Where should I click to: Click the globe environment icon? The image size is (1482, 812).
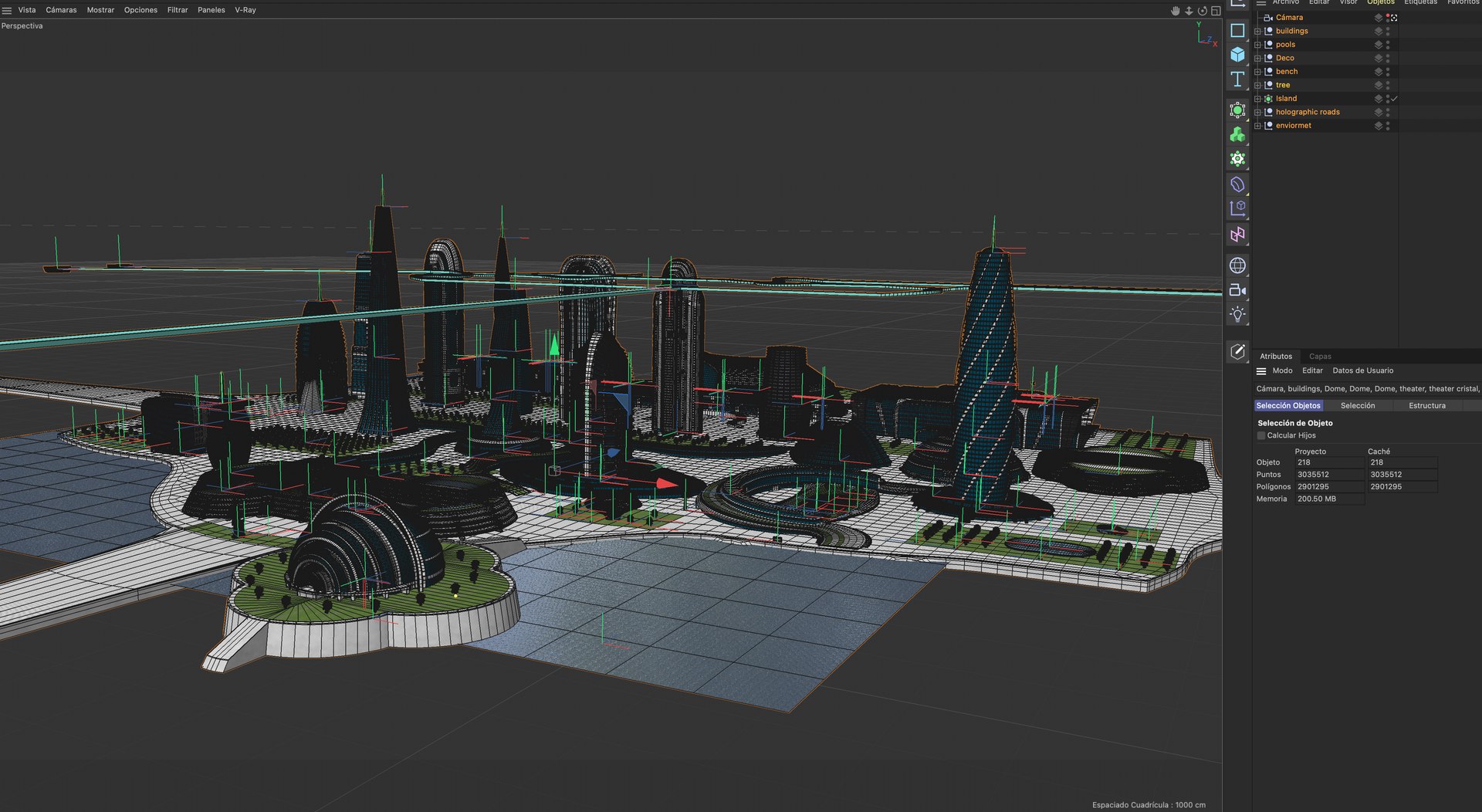[x=1237, y=266]
